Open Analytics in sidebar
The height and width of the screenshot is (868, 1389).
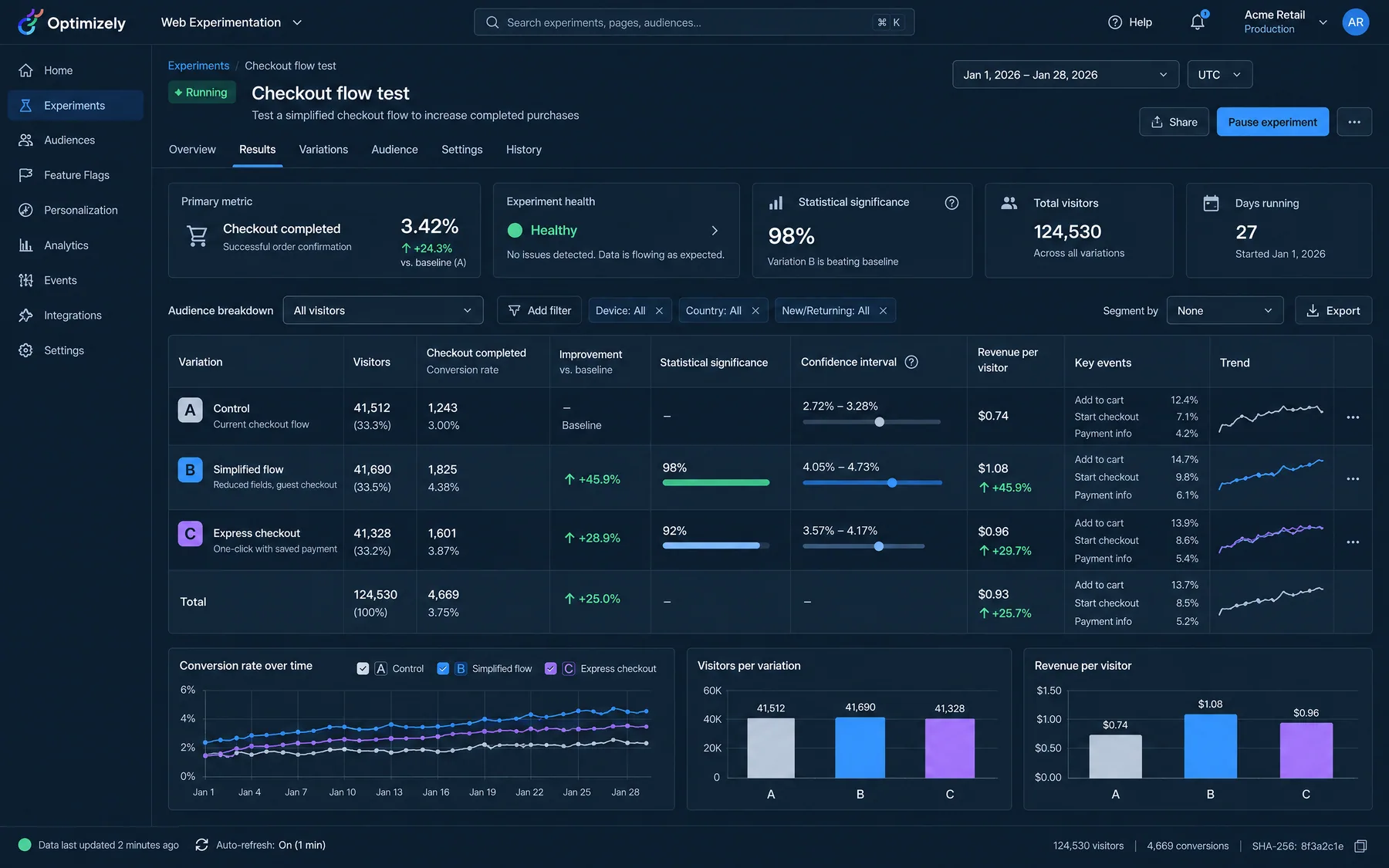[x=76, y=245]
